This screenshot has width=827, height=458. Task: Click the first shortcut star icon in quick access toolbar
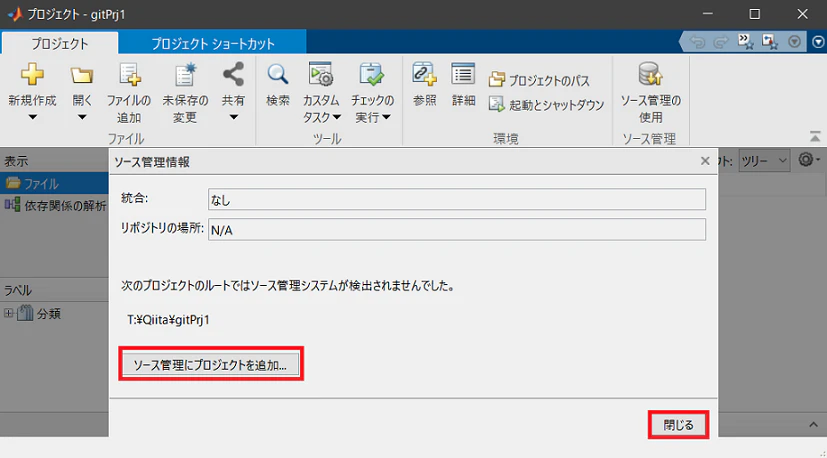[x=745, y=42]
